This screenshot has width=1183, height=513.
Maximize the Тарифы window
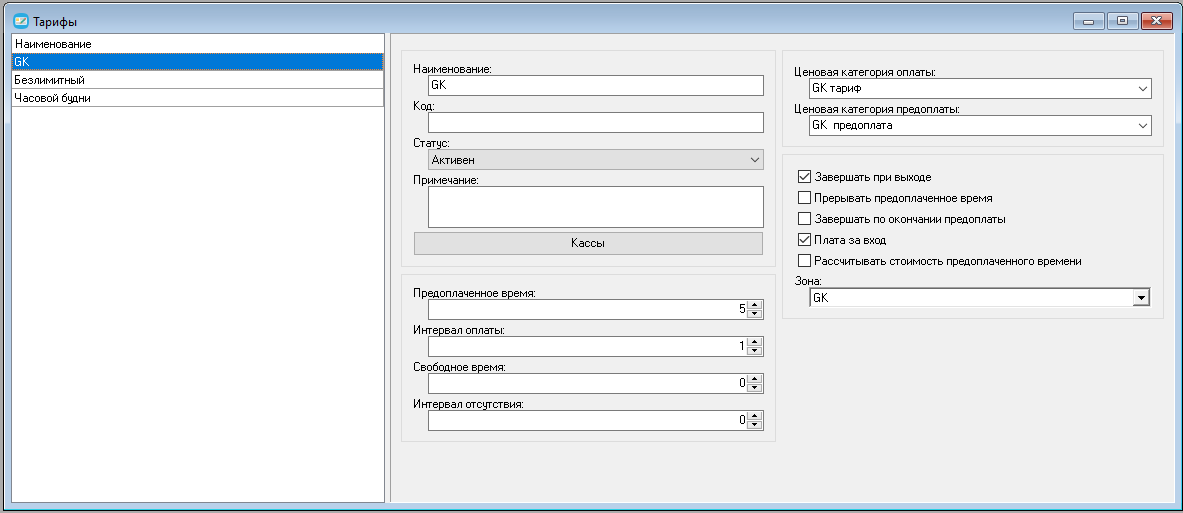pyautogui.click(x=1123, y=21)
